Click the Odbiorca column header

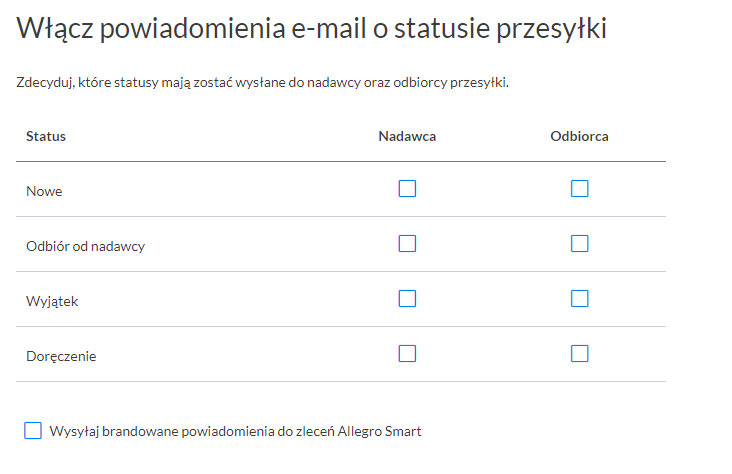[579, 136]
